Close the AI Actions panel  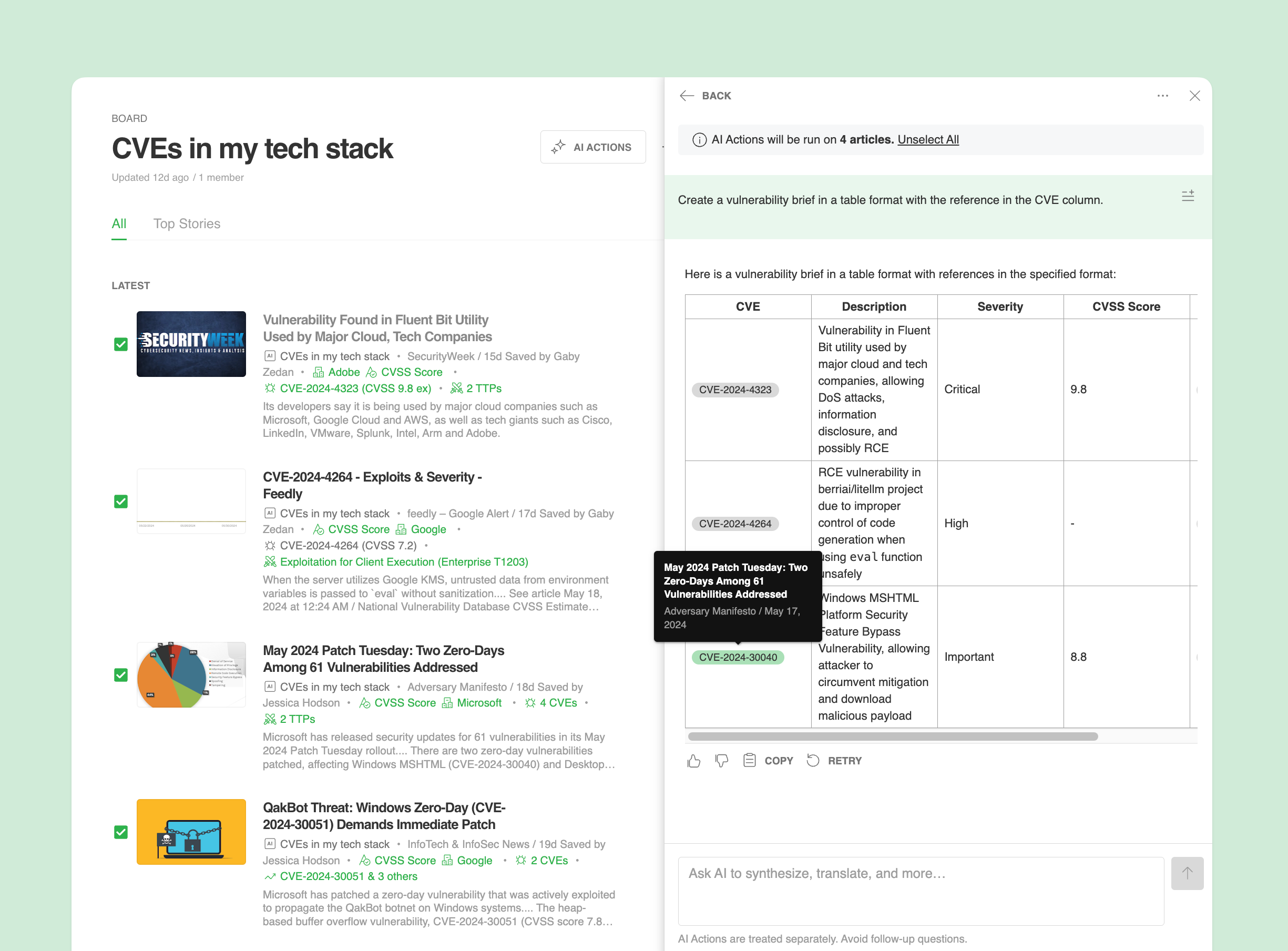click(1195, 96)
